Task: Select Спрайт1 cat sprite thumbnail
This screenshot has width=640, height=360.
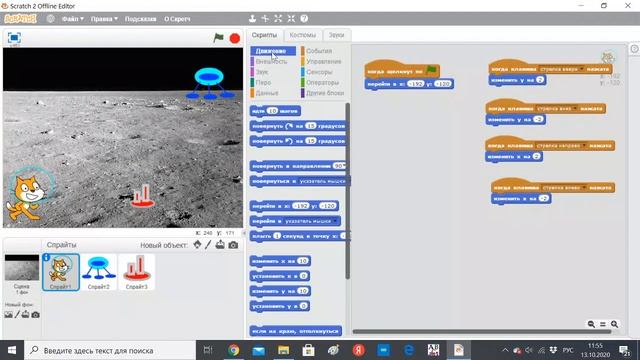Action: 61,272
